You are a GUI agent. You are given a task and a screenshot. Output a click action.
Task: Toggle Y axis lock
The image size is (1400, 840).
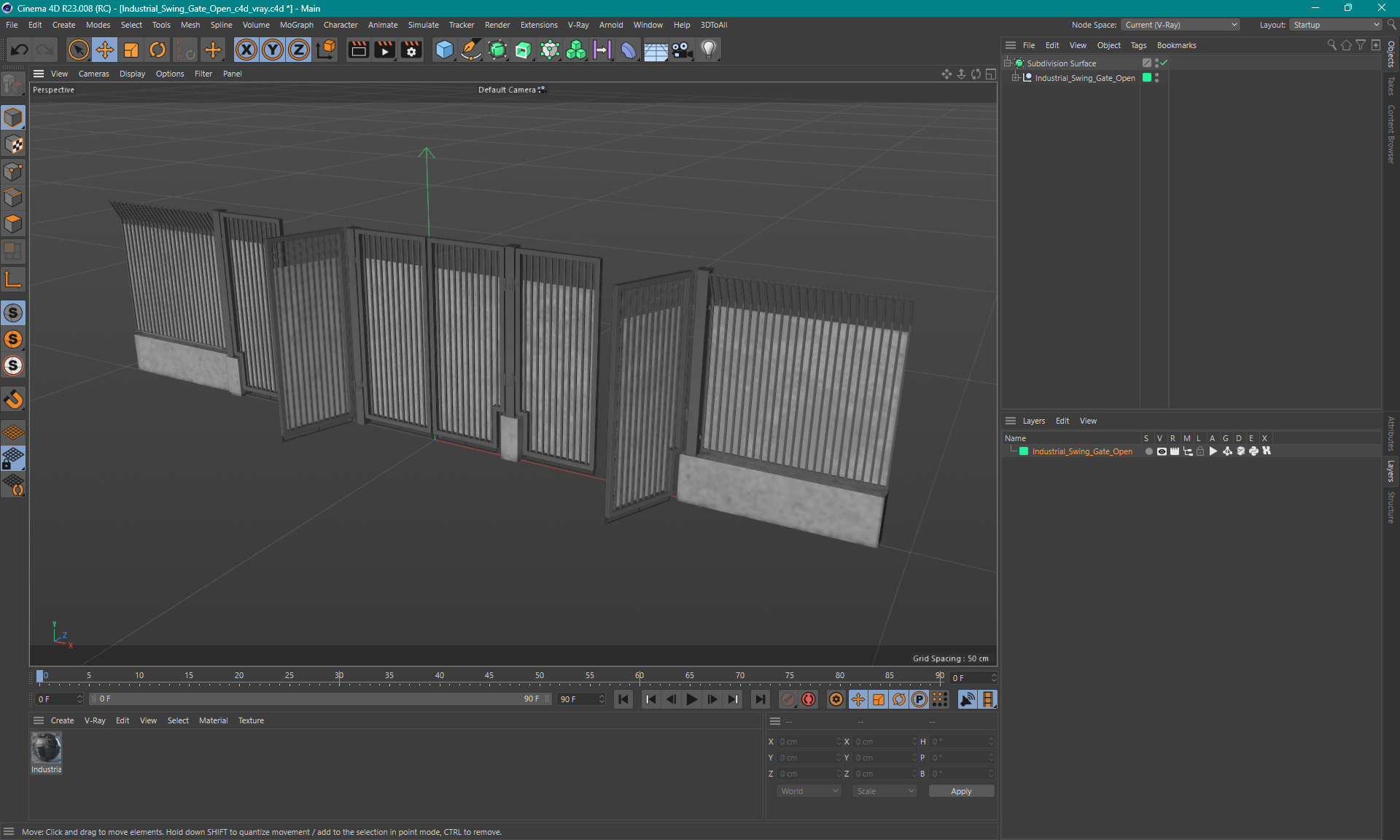point(273,50)
